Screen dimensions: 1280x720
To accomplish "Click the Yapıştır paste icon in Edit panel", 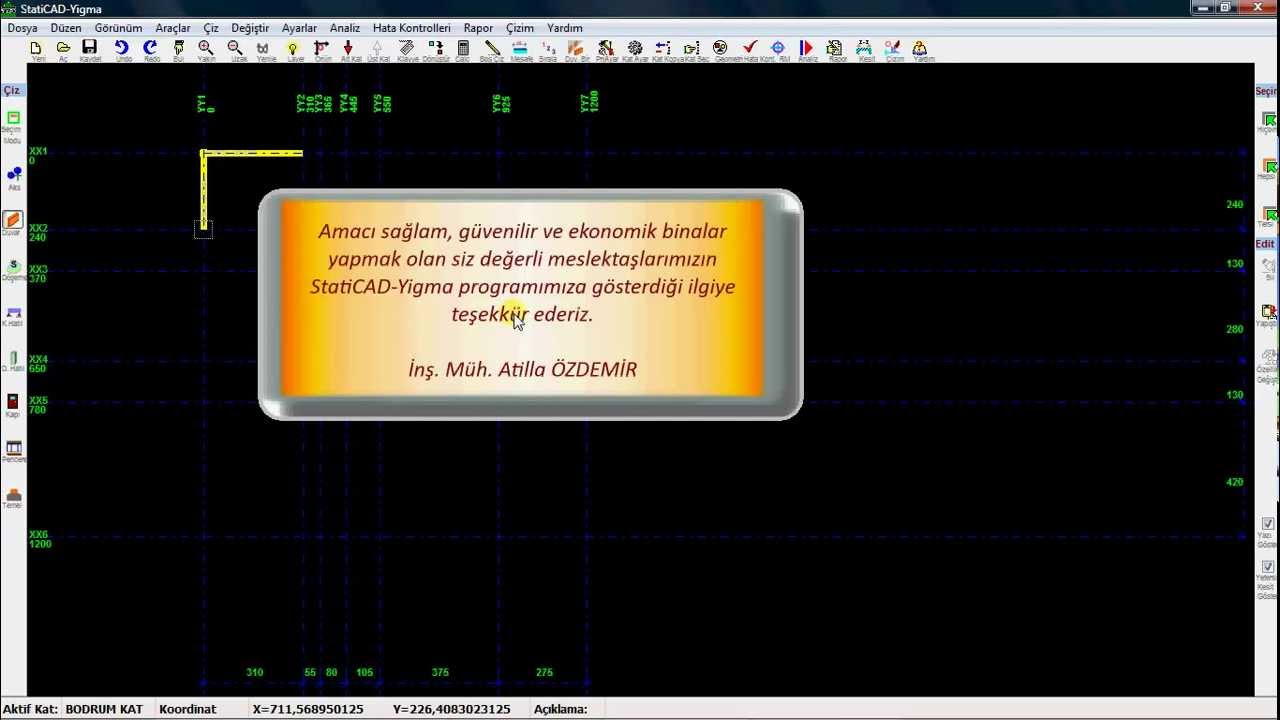I will click(x=1269, y=316).
